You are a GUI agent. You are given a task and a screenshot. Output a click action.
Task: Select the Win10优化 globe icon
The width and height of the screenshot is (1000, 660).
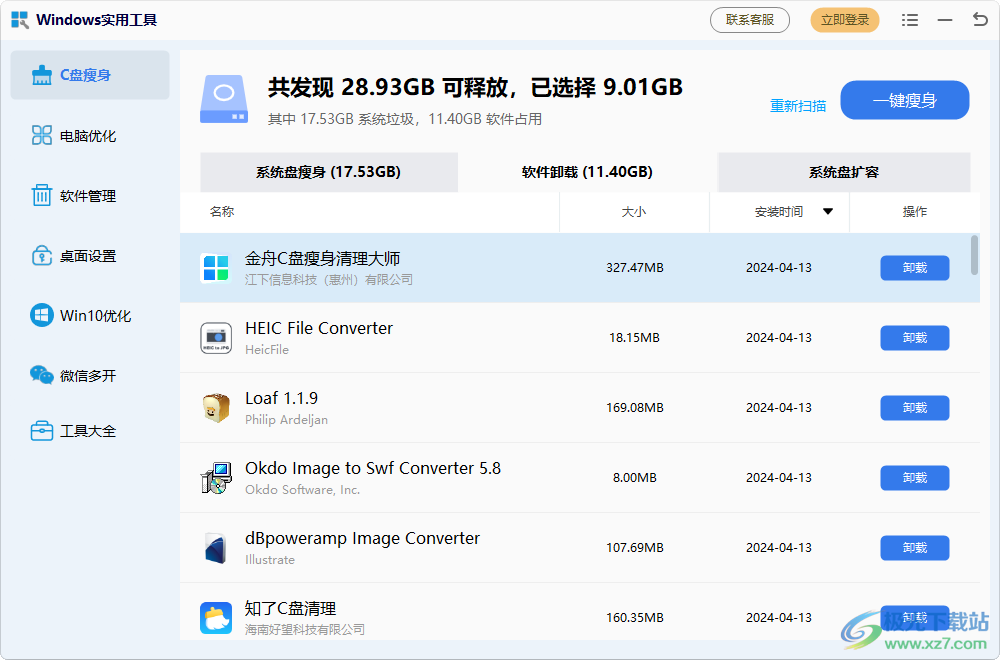point(41,315)
